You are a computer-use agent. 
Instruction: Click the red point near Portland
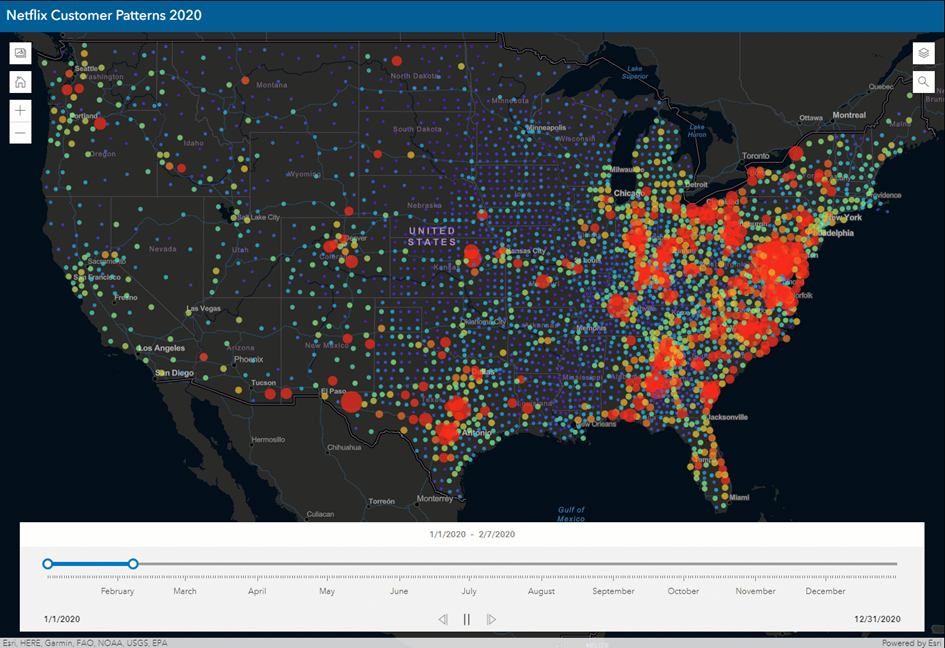[100, 124]
